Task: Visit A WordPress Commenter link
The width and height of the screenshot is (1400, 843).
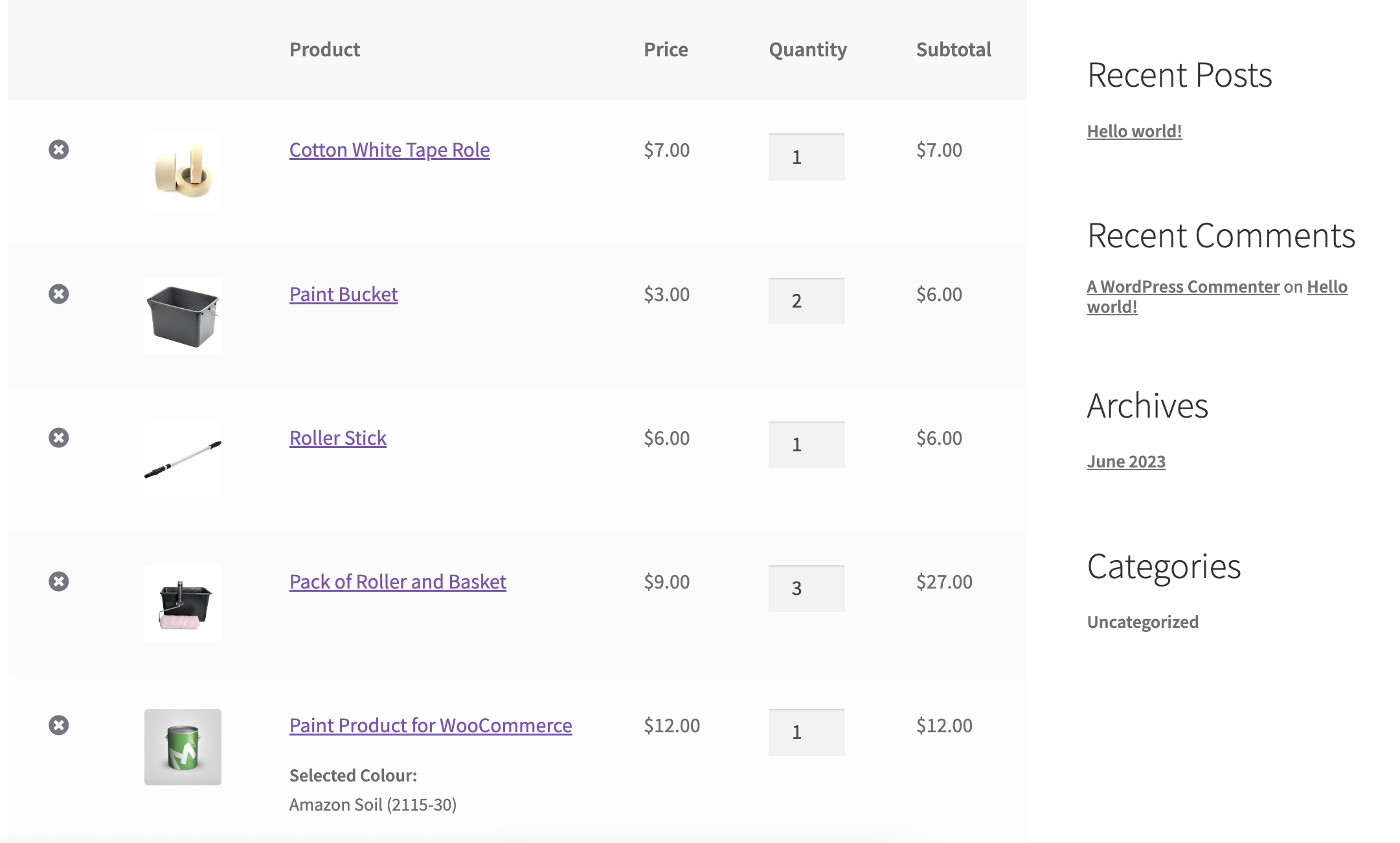Action: [x=1182, y=287]
